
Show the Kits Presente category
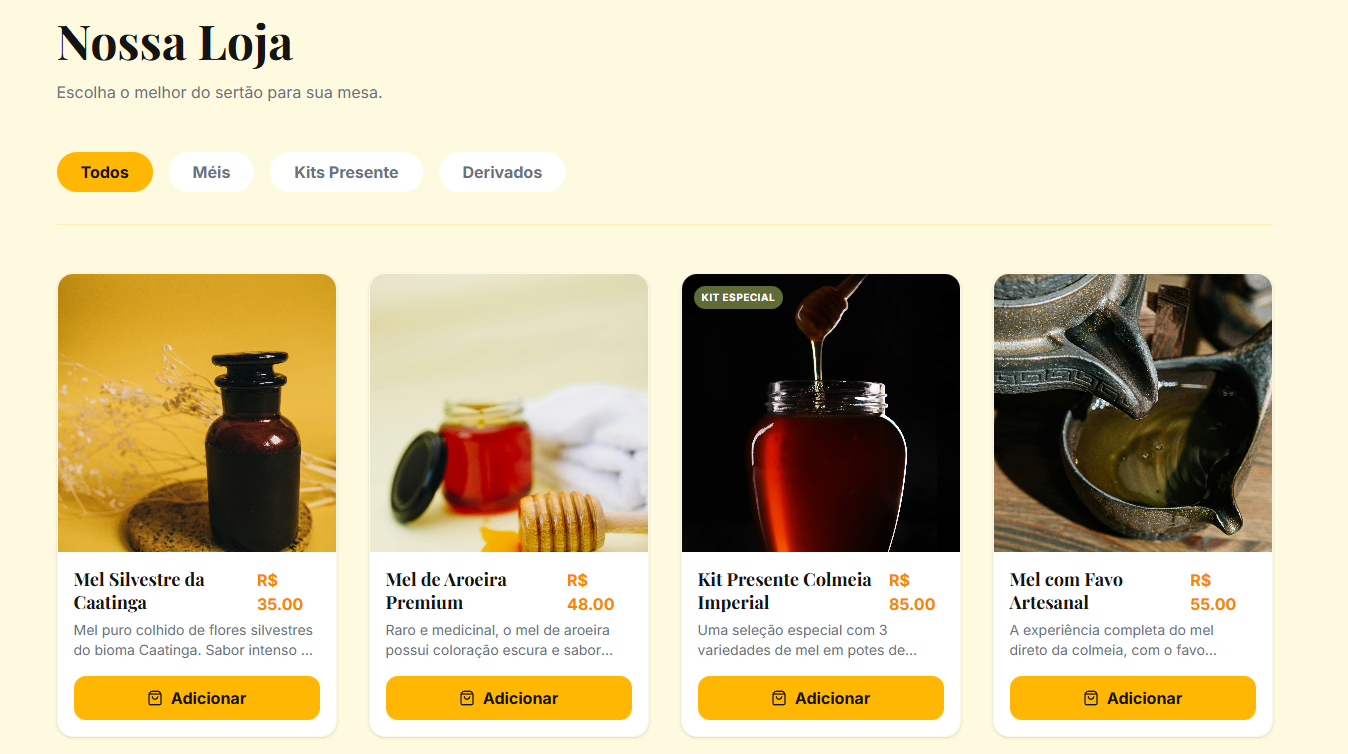[x=346, y=172]
